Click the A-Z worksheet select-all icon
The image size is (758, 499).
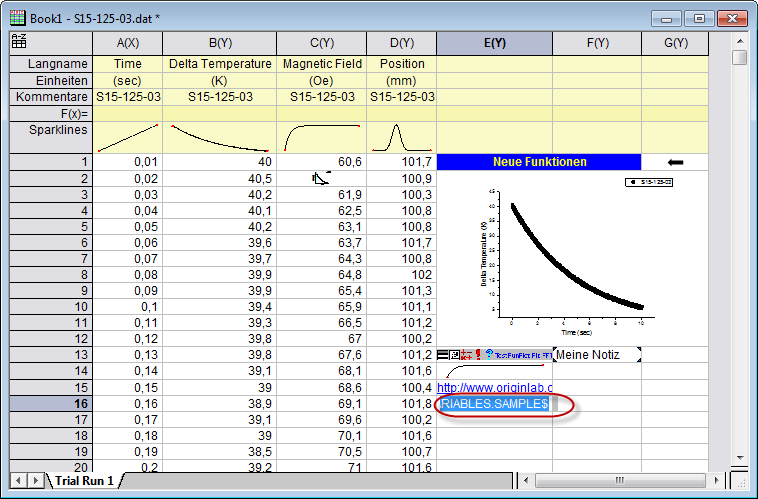pyautogui.click(x=19, y=41)
